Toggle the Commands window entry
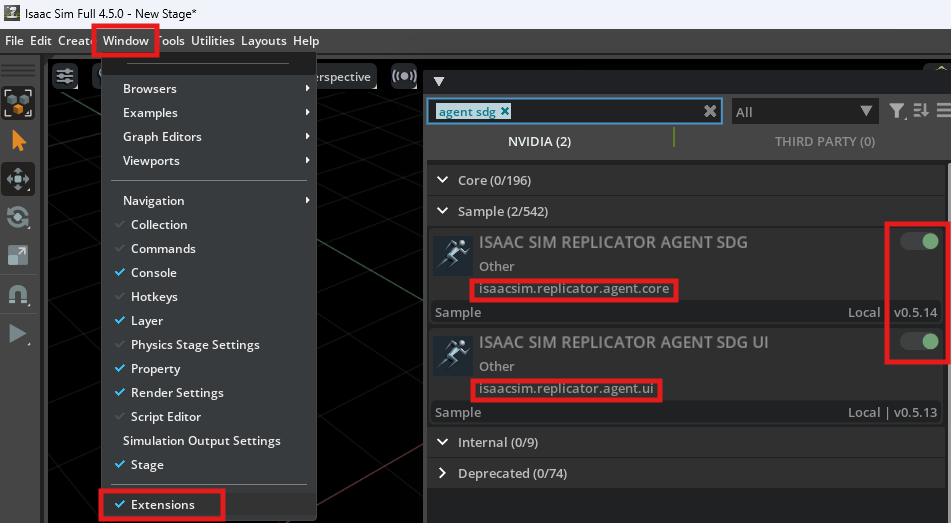 [209, 249]
